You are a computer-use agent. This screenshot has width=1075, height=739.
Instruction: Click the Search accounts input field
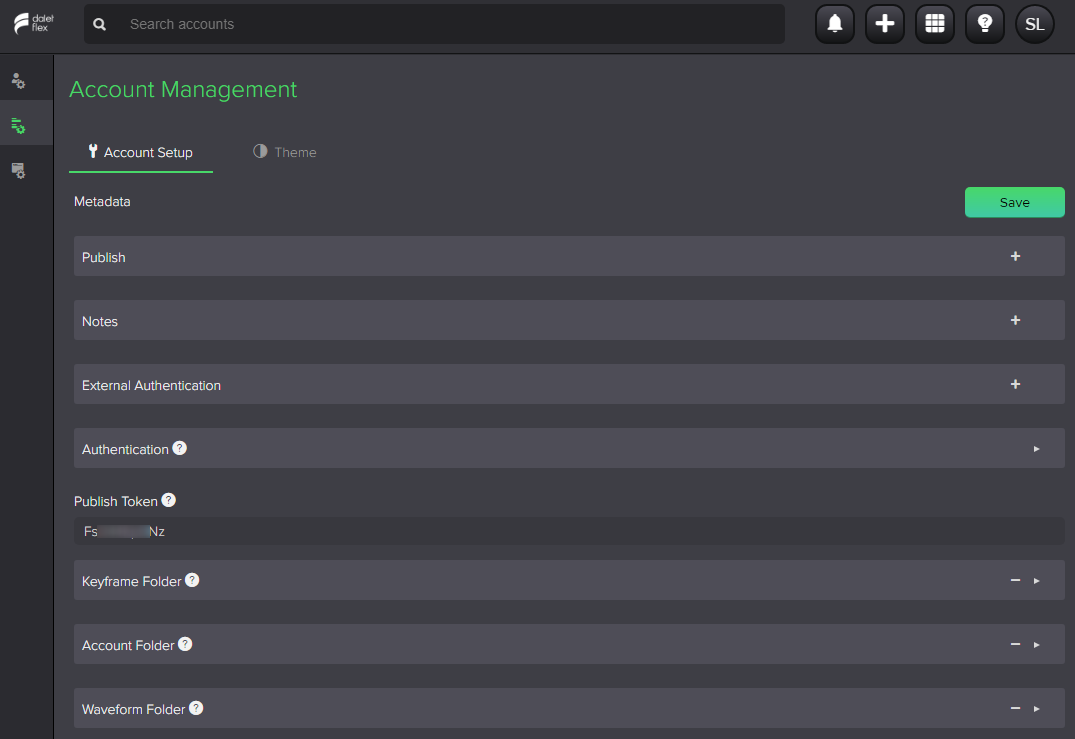[435, 24]
